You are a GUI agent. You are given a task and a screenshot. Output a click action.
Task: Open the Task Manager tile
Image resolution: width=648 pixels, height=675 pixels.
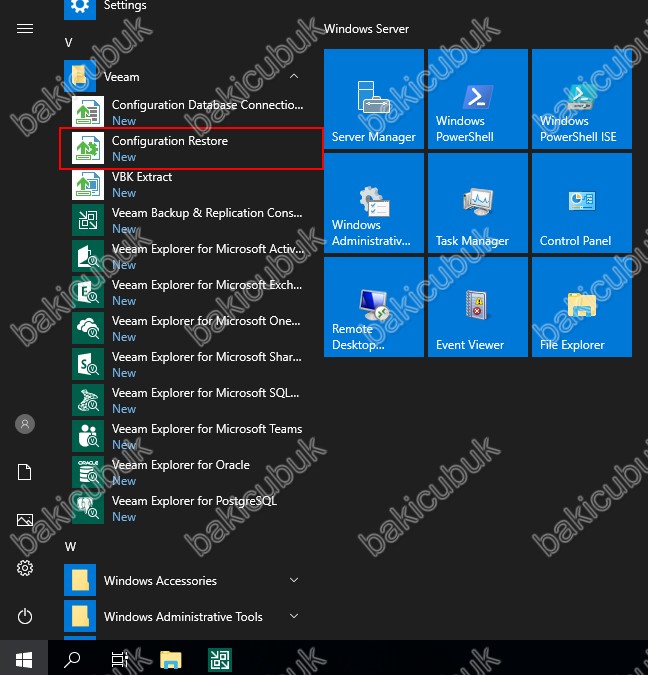[x=478, y=203]
